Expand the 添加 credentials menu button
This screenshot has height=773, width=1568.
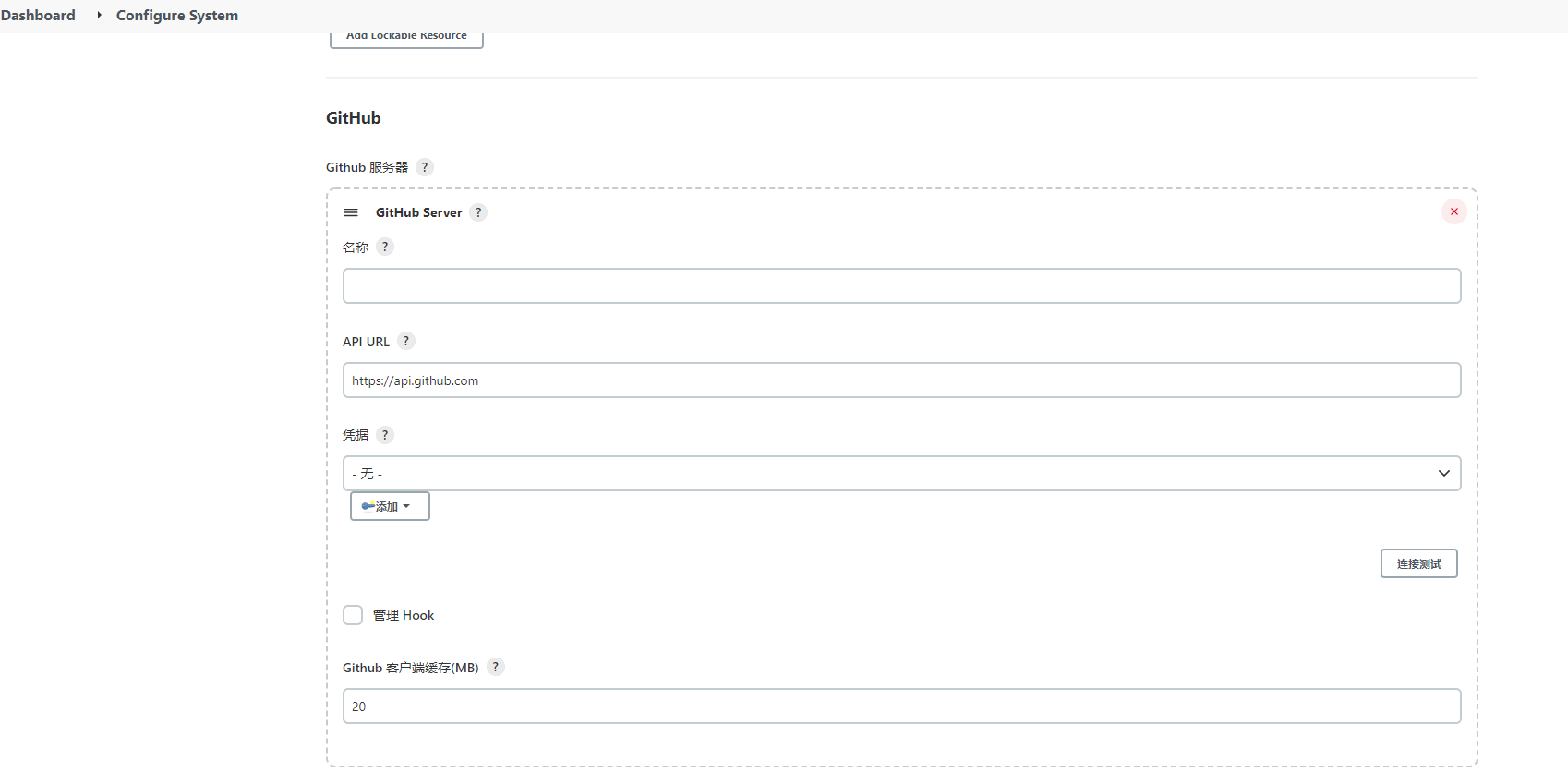tap(390, 506)
